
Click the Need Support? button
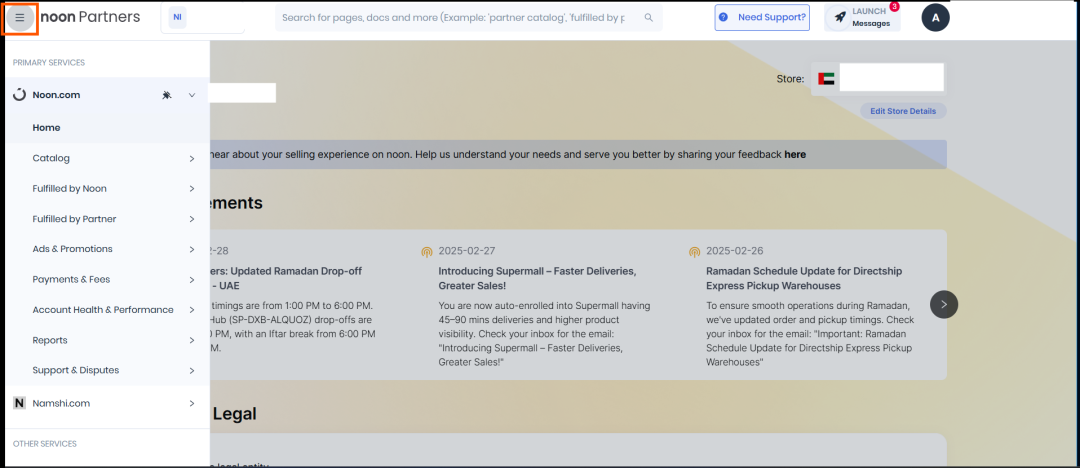tap(762, 17)
